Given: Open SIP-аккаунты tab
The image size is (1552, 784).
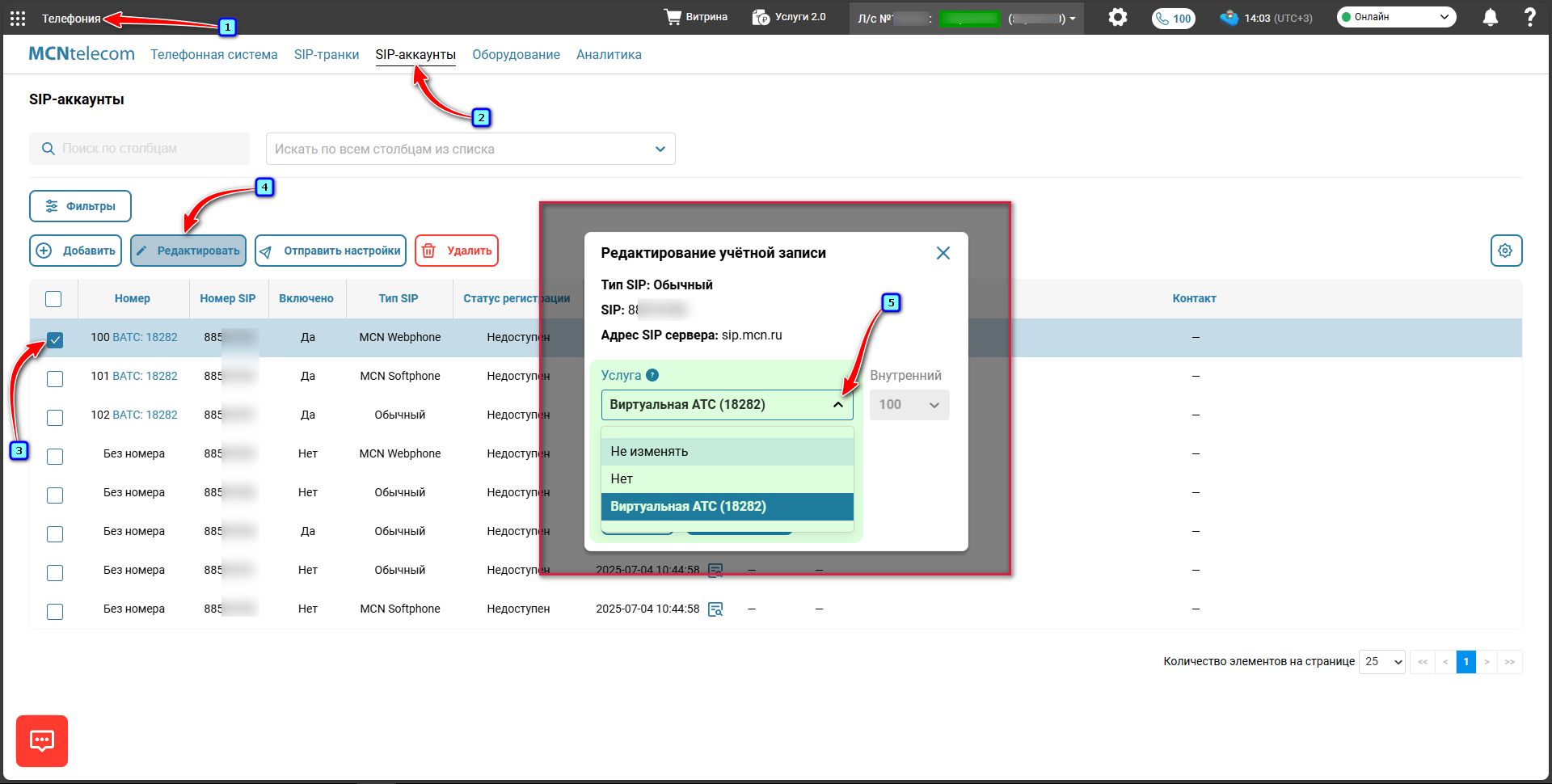Looking at the screenshot, I should click(x=415, y=54).
